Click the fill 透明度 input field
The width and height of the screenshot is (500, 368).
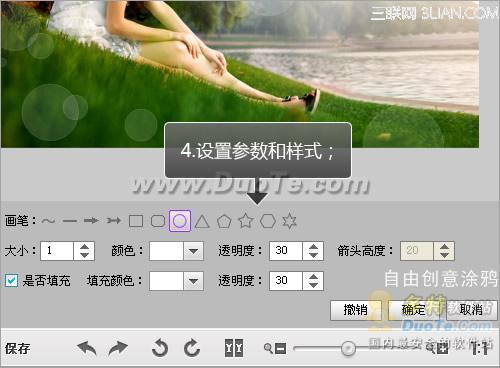tap(286, 281)
